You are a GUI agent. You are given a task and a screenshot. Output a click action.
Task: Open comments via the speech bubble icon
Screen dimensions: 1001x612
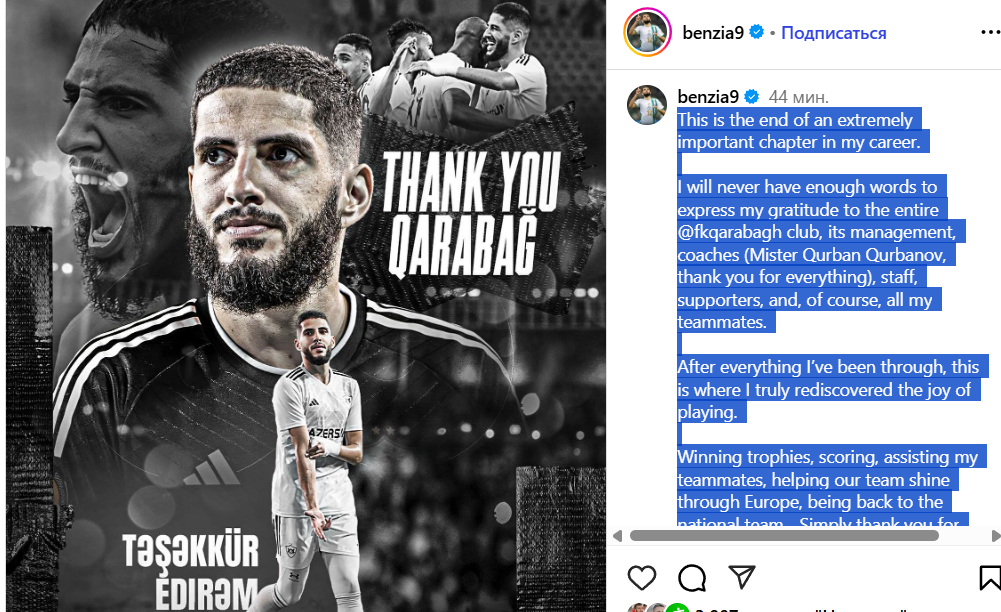tap(692, 578)
